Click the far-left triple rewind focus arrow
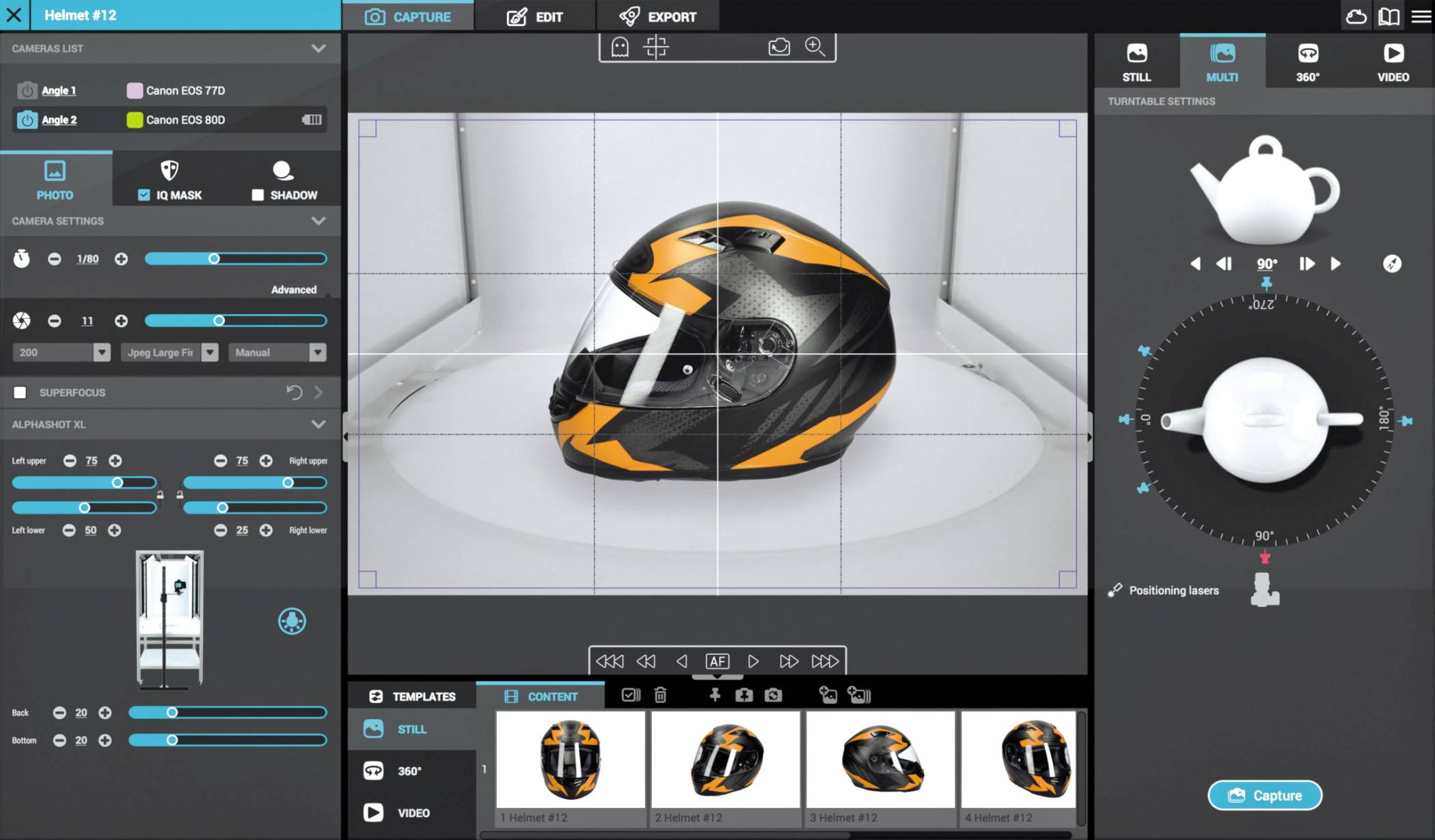The image size is (1435, 840). [609, 661]
